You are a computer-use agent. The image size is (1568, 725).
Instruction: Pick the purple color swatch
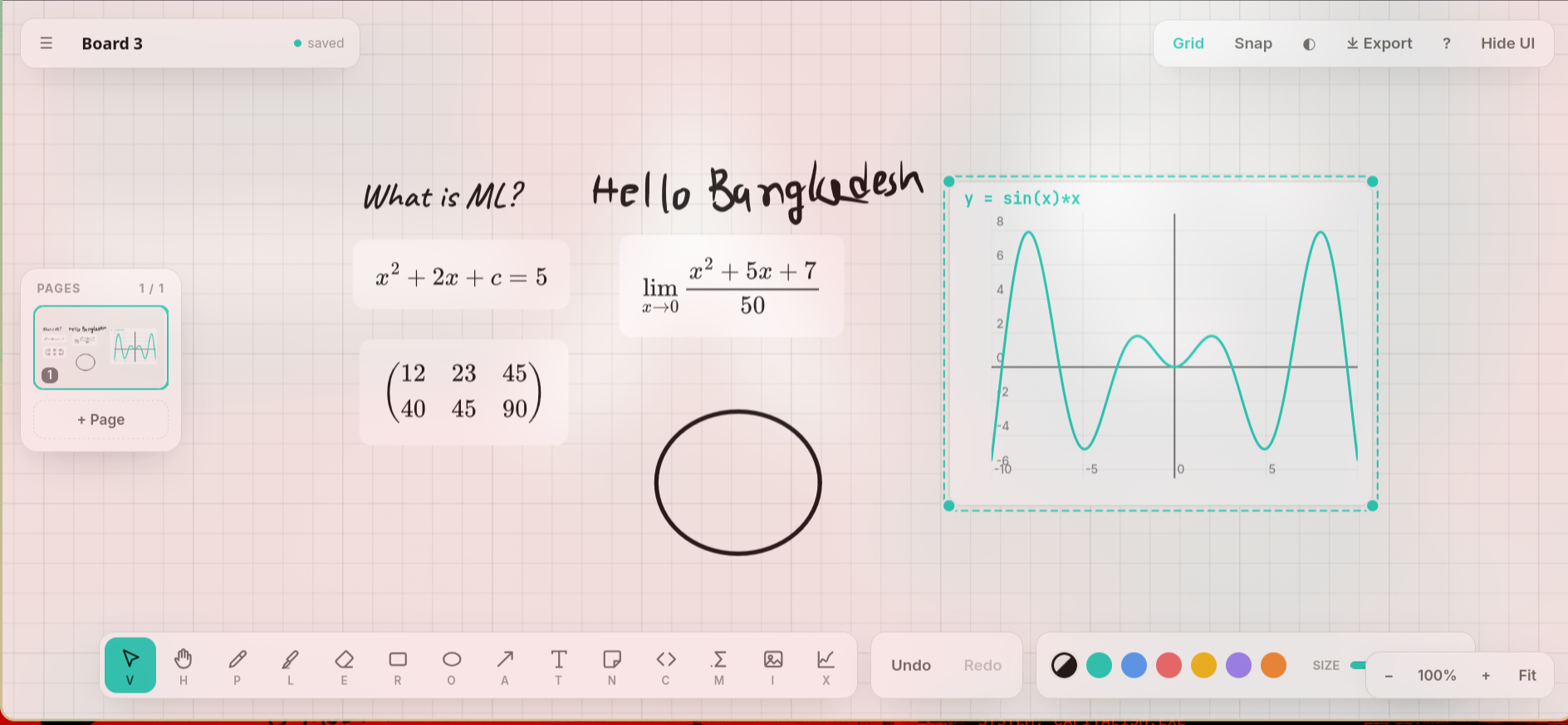click(x=1238, y=665)
